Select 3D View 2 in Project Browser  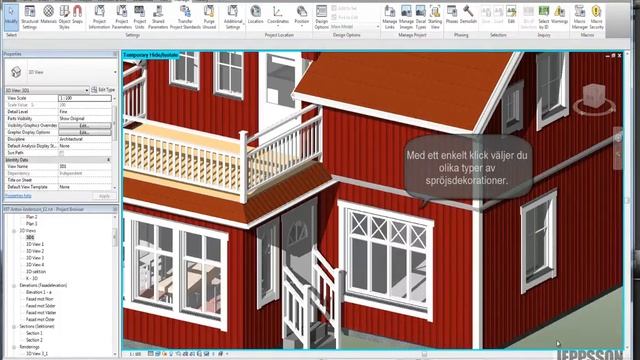pos(35,251)
